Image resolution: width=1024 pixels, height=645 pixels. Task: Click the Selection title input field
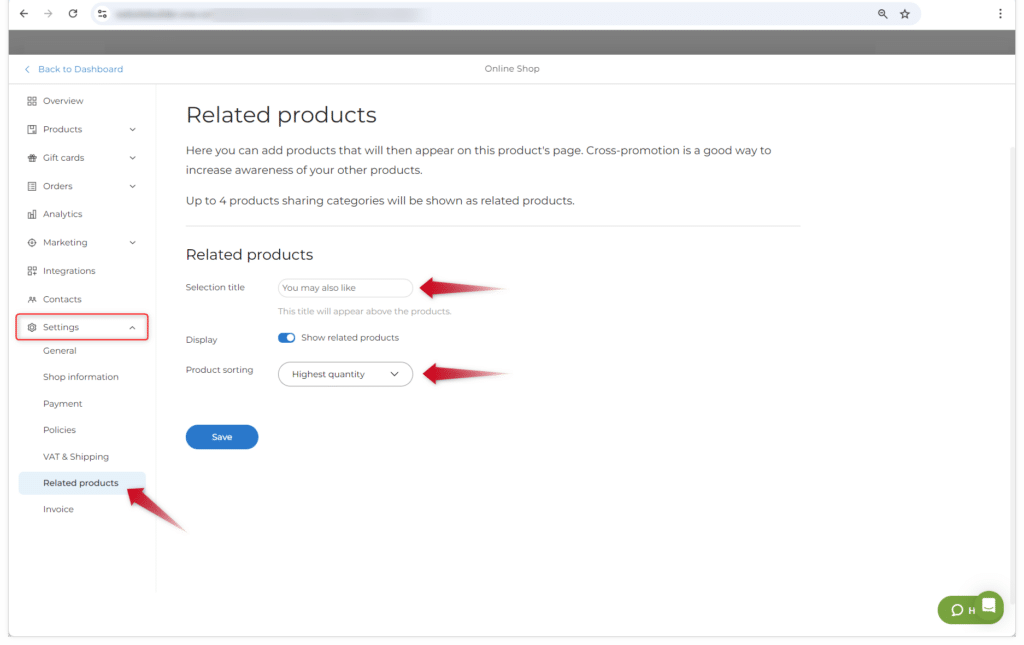point(345,288)
